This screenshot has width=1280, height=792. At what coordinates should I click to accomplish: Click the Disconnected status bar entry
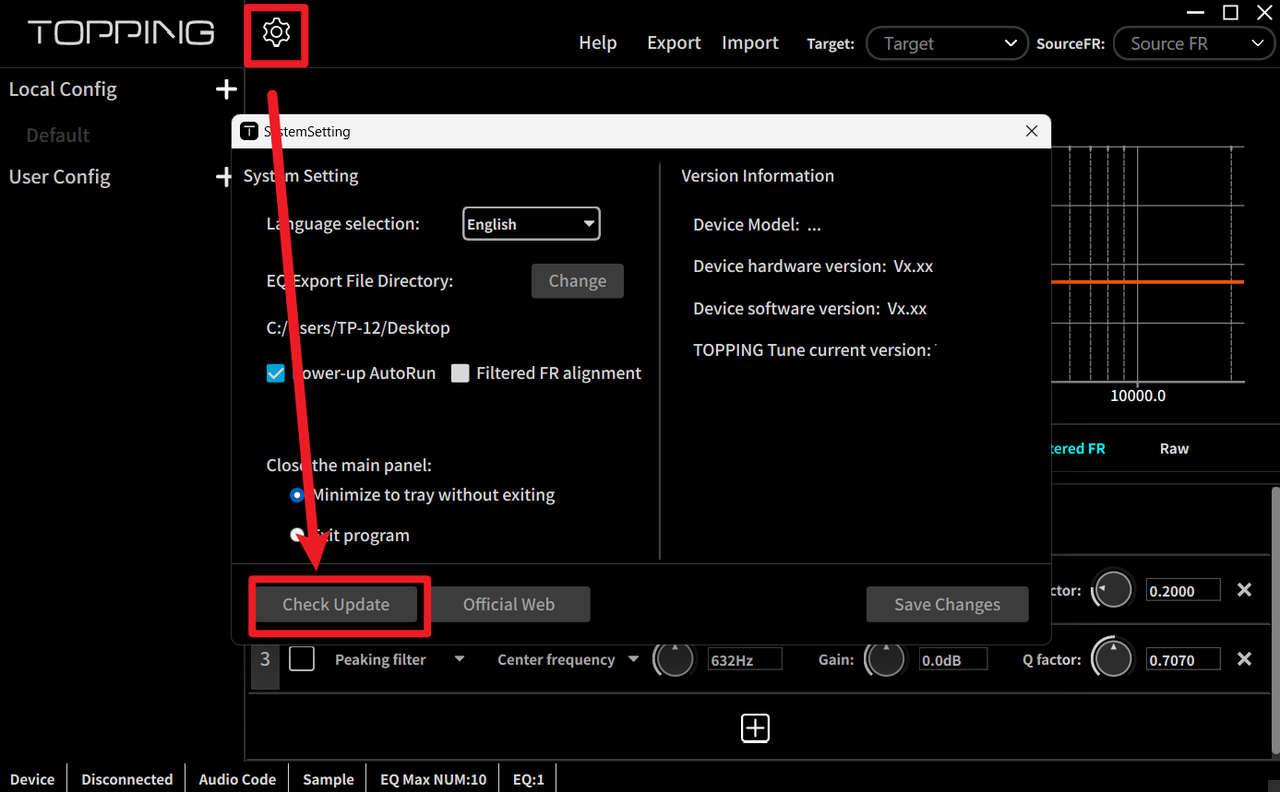point(127,779)
